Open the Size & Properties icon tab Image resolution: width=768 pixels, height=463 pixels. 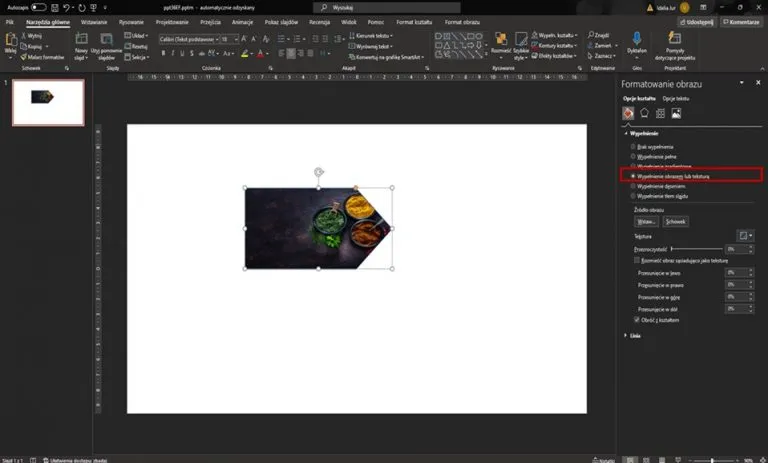point(660,114)
